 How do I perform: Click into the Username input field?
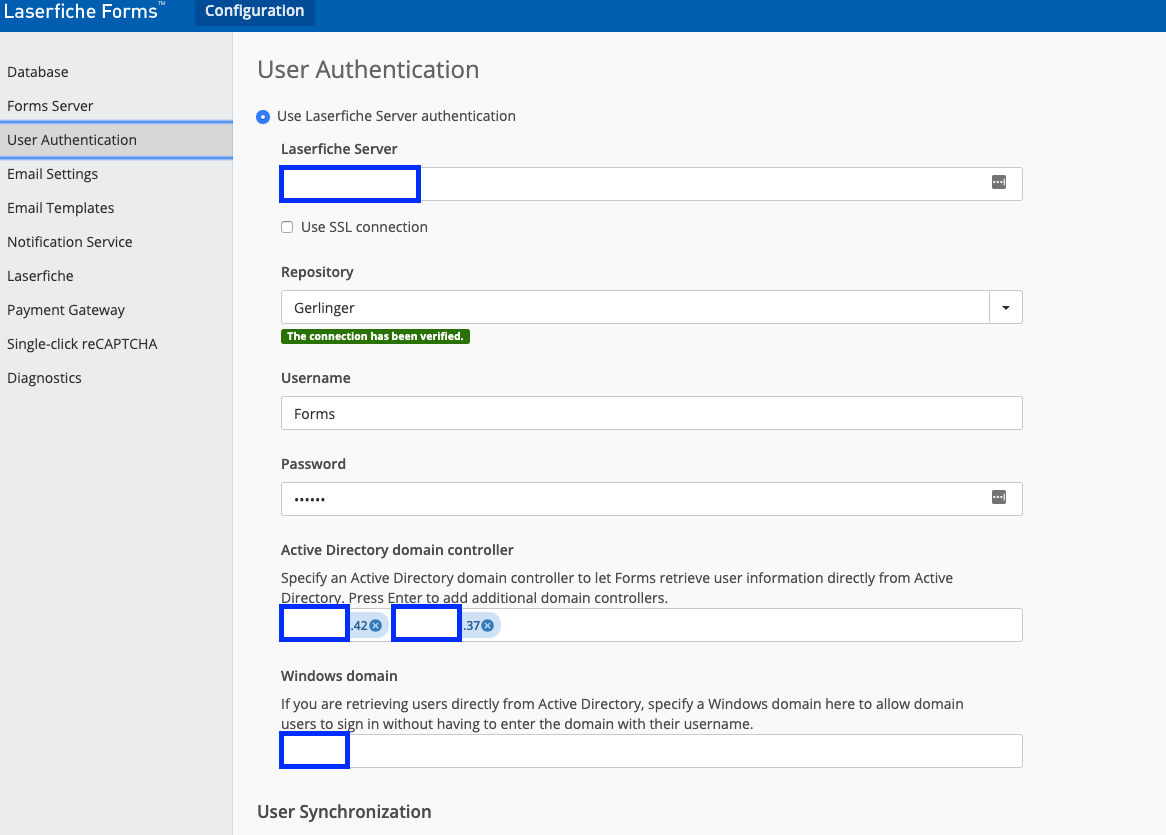[x=650, y=413]
